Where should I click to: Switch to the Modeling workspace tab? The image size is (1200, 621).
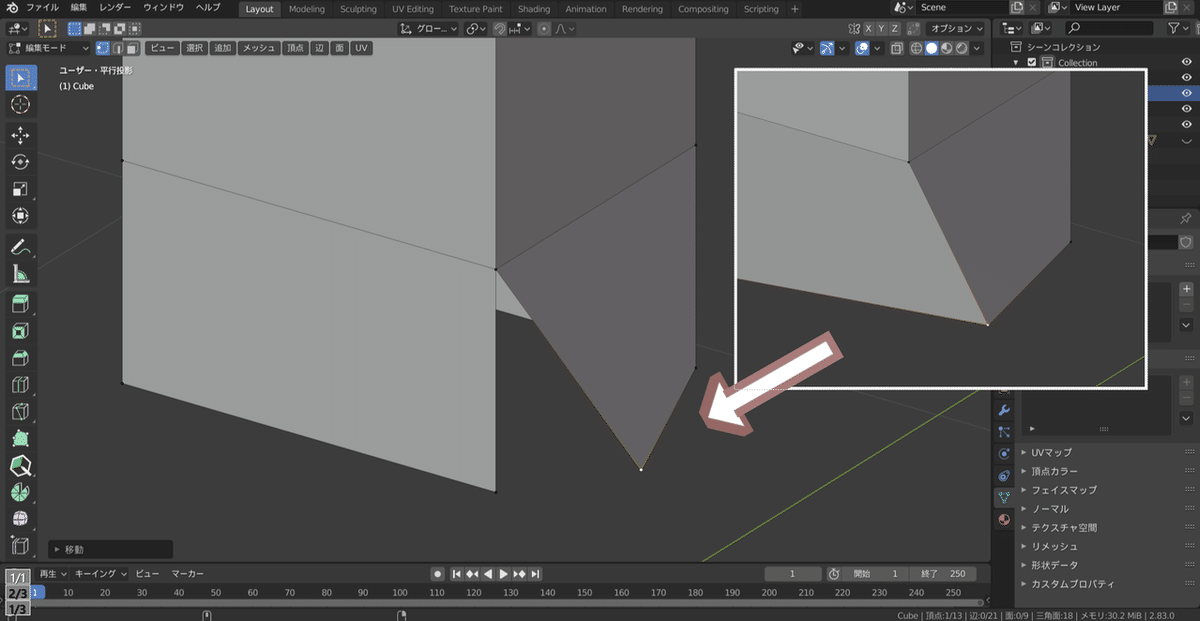[x=307, y=9]
